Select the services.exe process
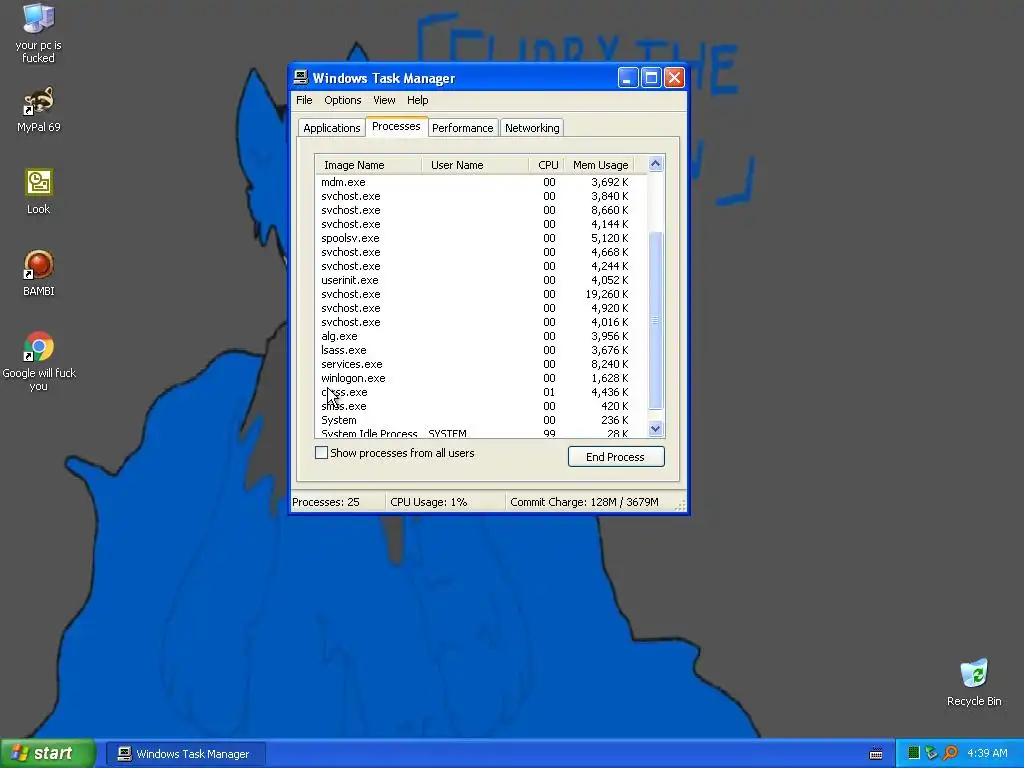 (x=481, y=364)
